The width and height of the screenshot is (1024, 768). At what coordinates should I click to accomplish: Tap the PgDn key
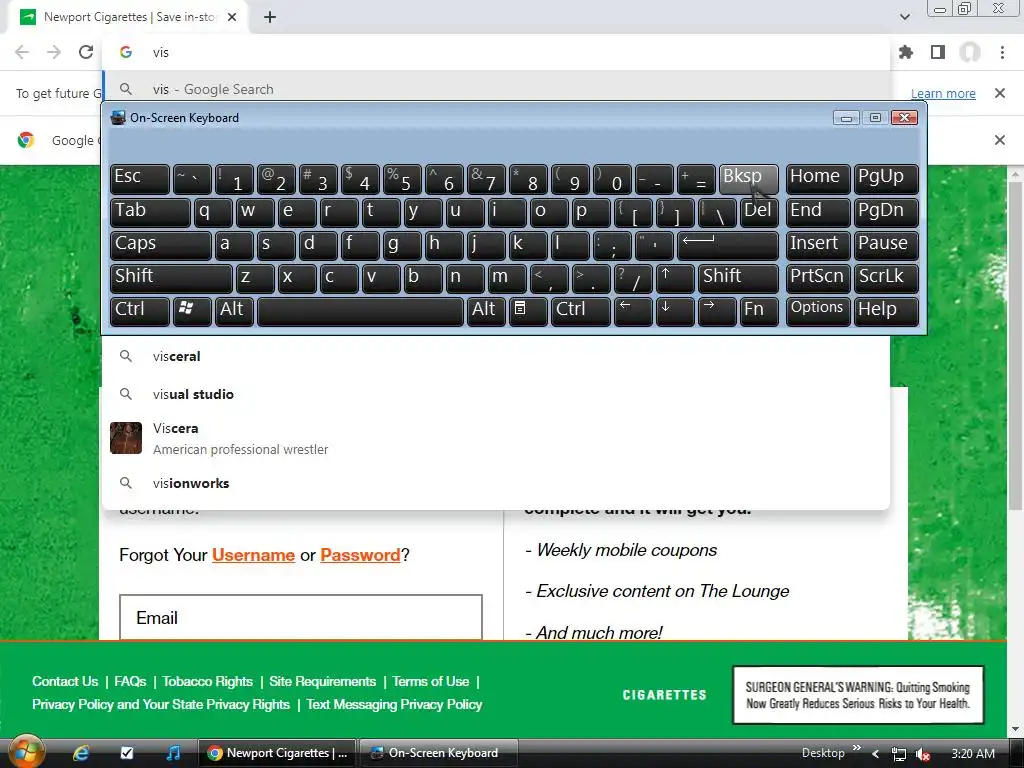(x=886, y=212)
